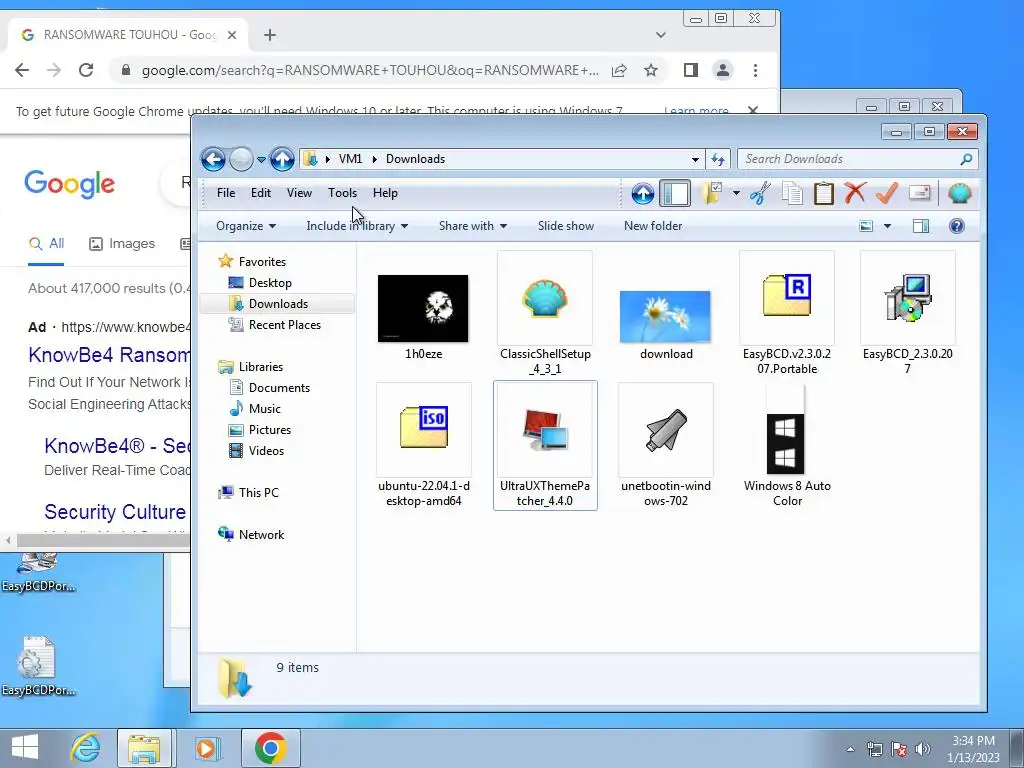This screenshot has width=1024, height=768.
Task: Open the File menu
Action: pos(226,193)
